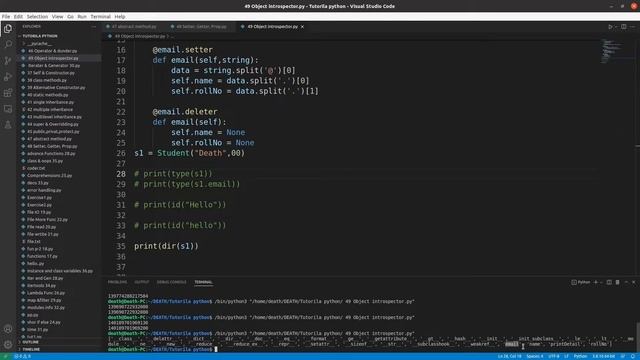The width and height of the screenshot is (640, 360).
Task: Switch to the 48 Setter, Getter, Prop.py tab
Action: click(201, 27)
